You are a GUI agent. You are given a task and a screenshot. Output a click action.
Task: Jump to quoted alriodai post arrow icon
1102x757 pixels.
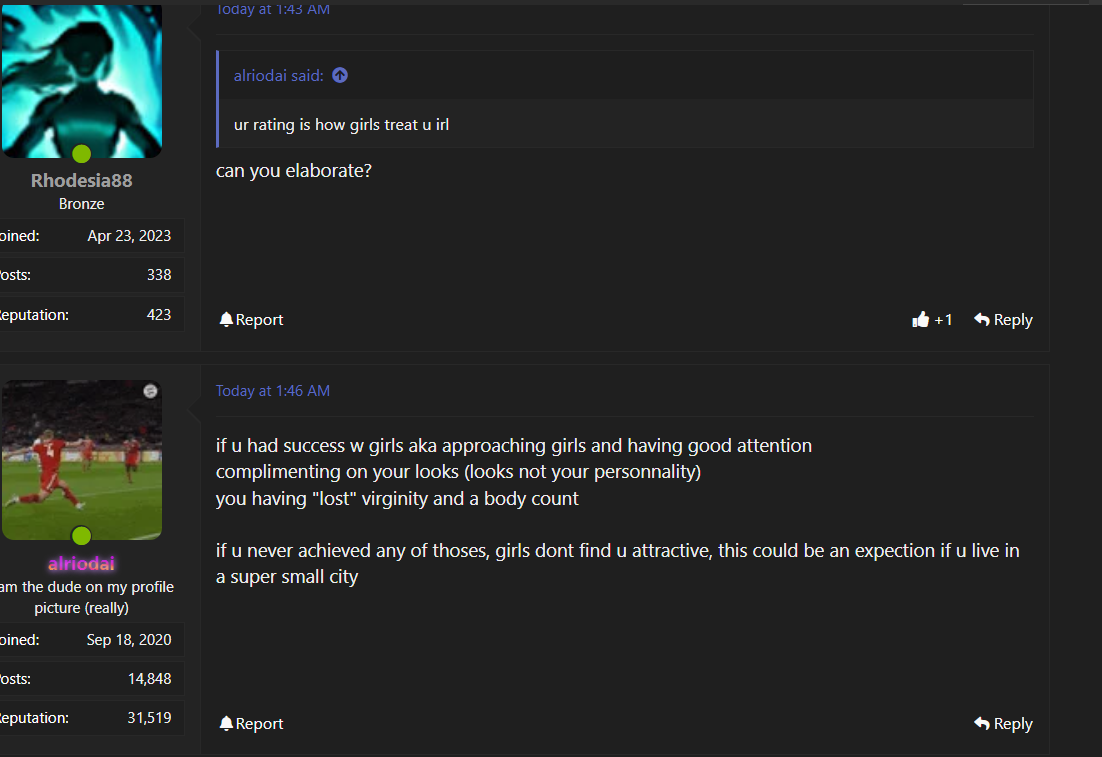point(340,75)
